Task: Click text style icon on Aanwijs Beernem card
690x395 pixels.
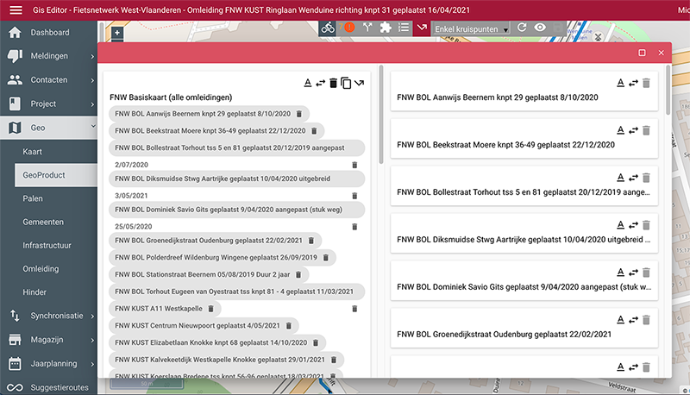Action: click(620, 83)
